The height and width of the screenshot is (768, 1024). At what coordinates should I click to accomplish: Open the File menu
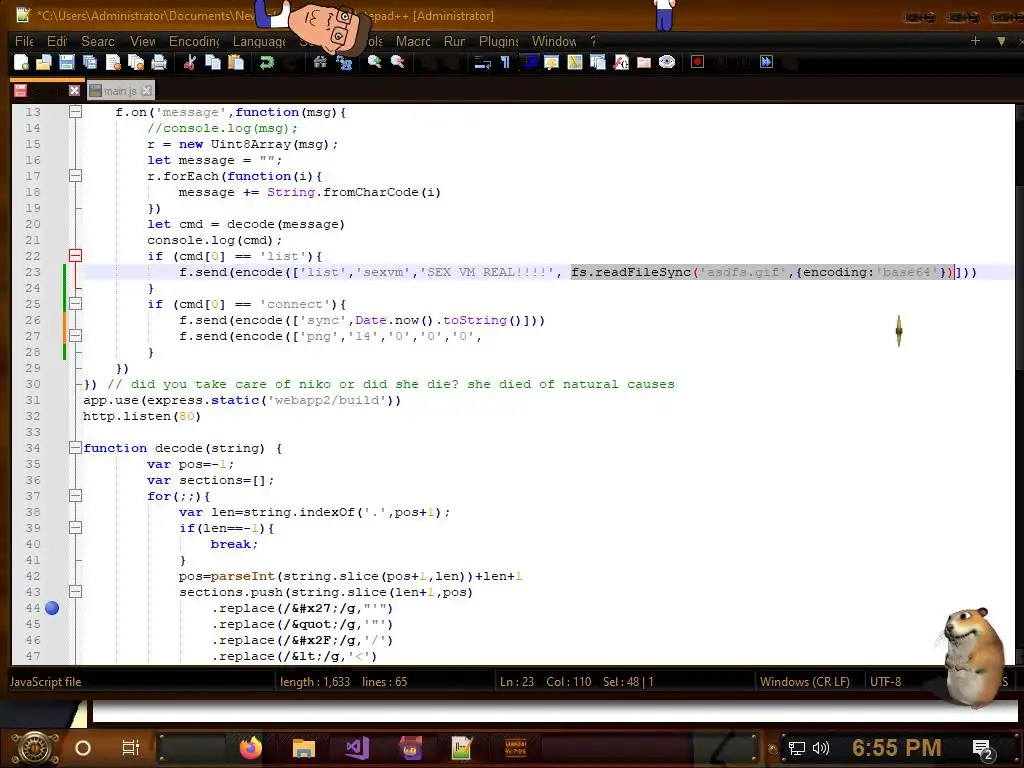point(24,41)
